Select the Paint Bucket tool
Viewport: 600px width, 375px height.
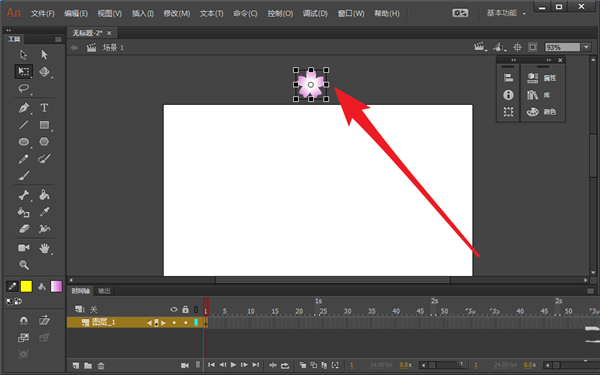tap(44, 195)
